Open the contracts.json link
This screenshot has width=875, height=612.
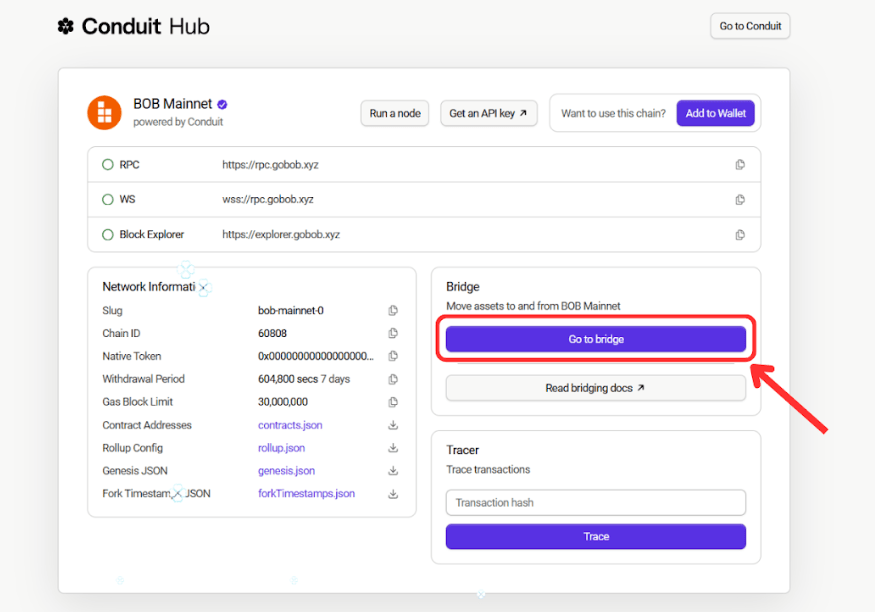pos(290,425)
